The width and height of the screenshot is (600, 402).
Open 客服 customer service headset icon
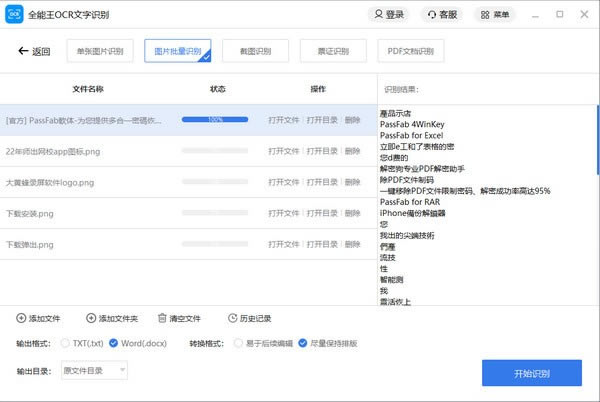430,15
